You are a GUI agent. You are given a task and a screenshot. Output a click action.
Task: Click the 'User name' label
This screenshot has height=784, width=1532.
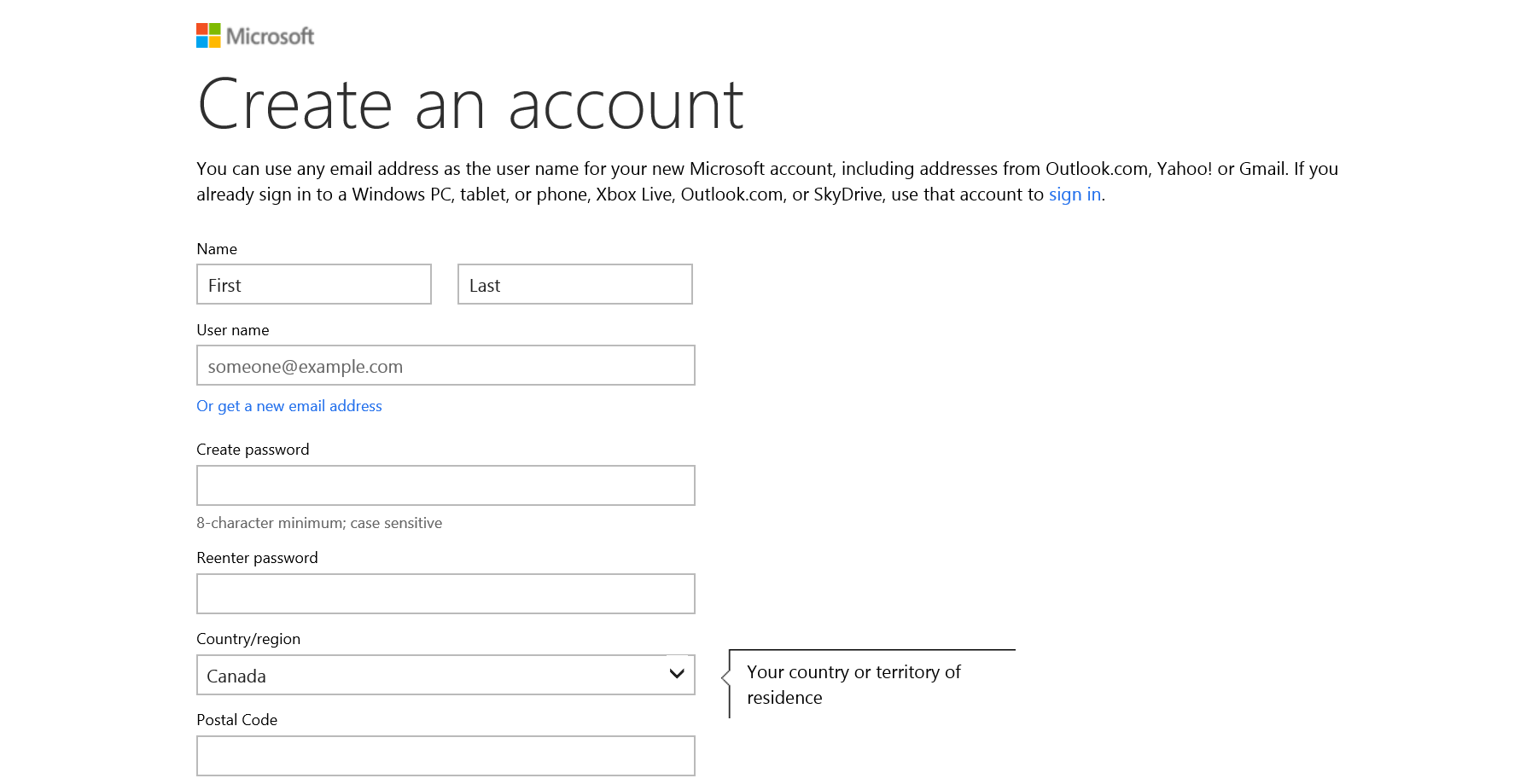[233, 330]
